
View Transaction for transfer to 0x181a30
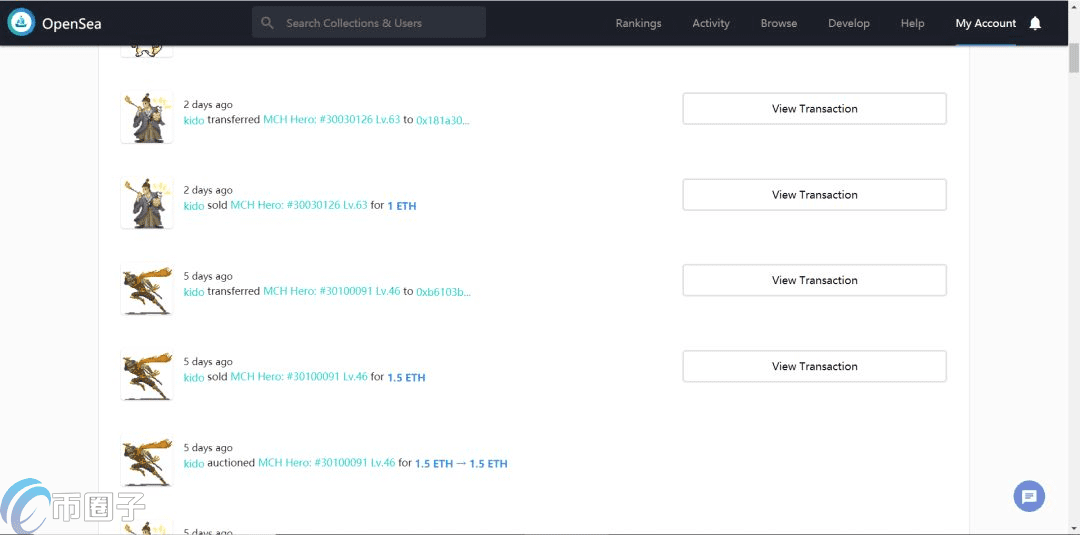click(814, 109)
